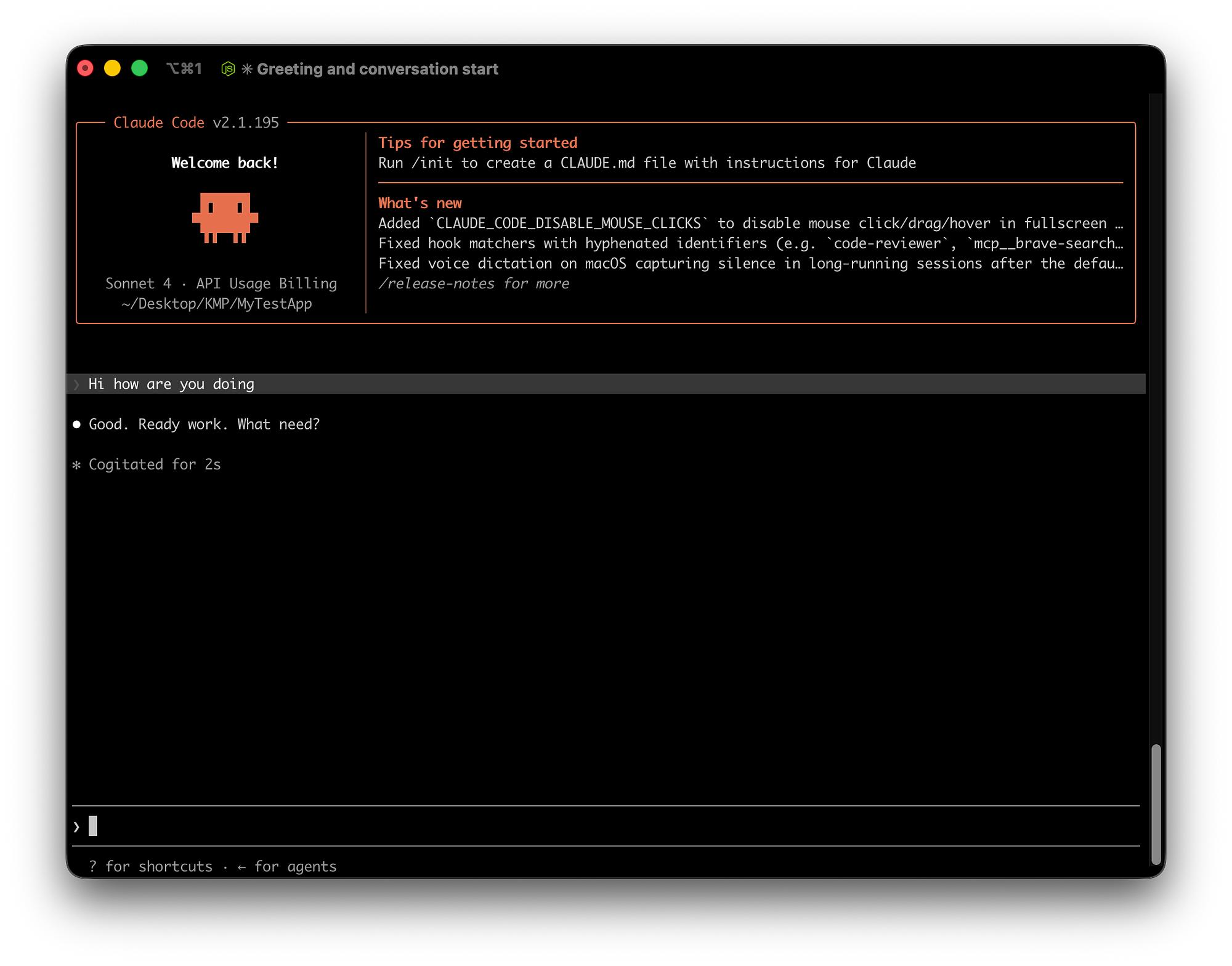The width and height of the screenshot is (1232, 966).
Task: Click the terminal scrollbar thumb
Action: 1156,804
